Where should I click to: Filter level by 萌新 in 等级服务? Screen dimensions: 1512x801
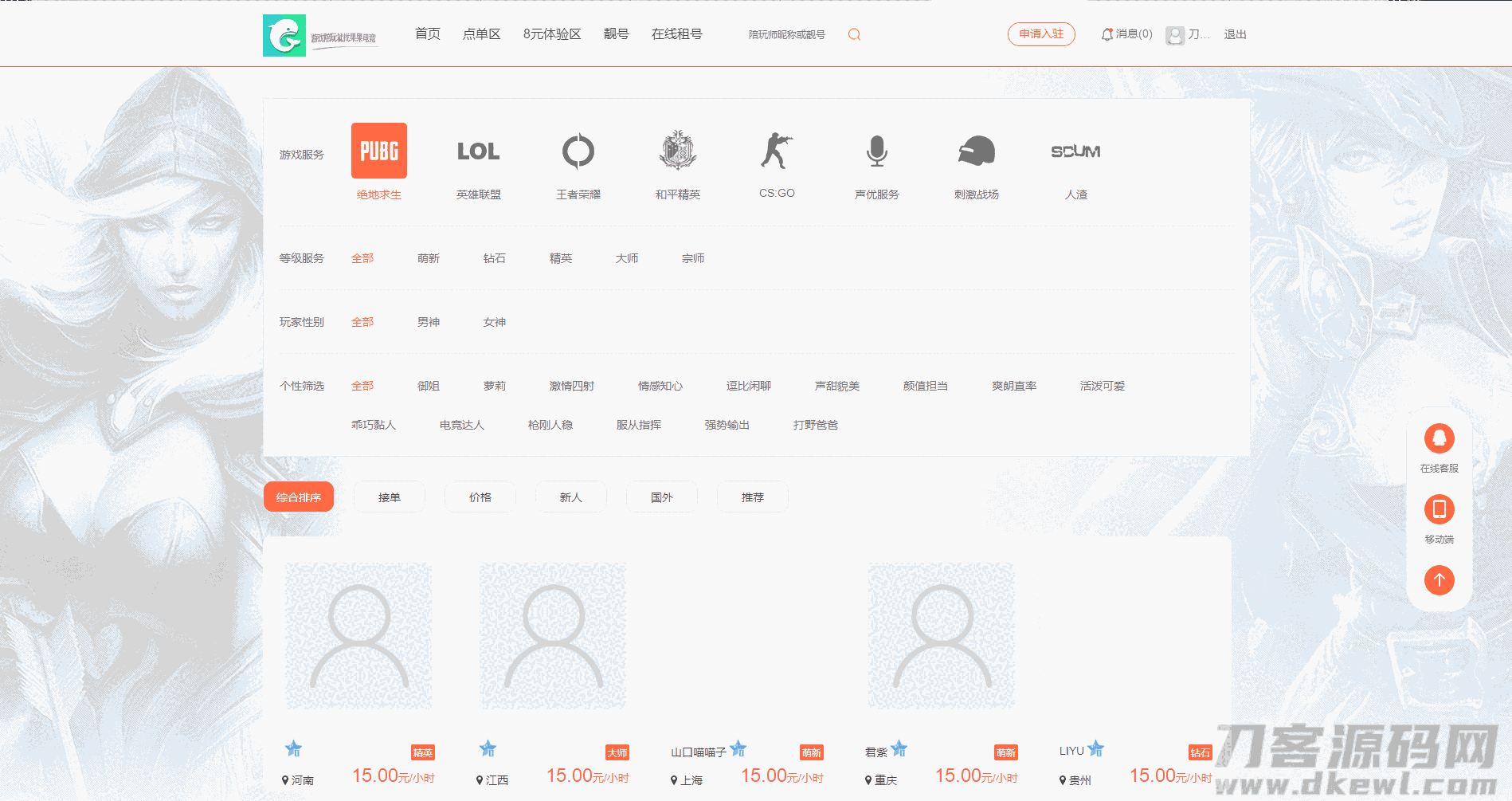[x=429, y=258]
